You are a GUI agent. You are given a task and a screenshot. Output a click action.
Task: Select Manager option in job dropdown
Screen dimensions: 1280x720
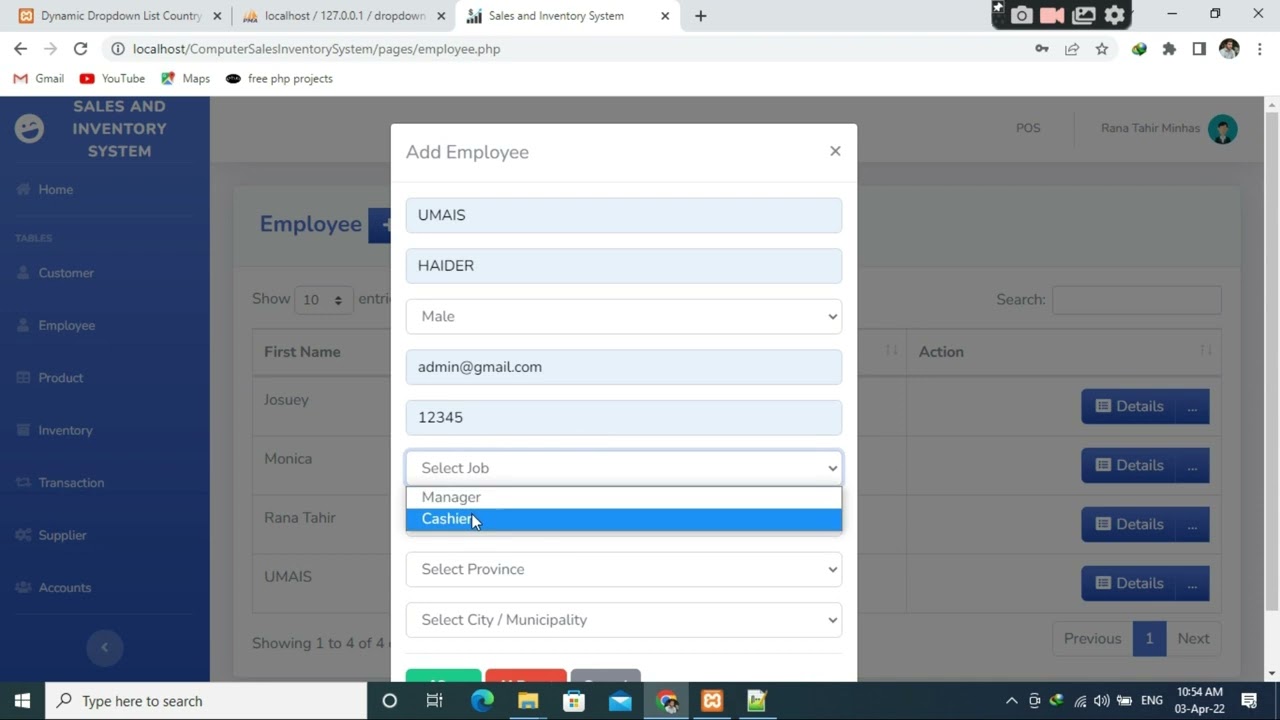[623, 497]
